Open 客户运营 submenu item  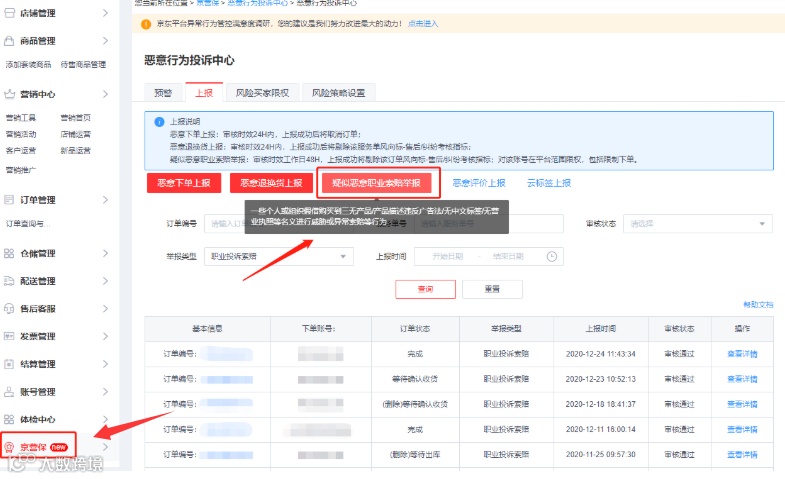pyautogui.click(x=21, y=151)
